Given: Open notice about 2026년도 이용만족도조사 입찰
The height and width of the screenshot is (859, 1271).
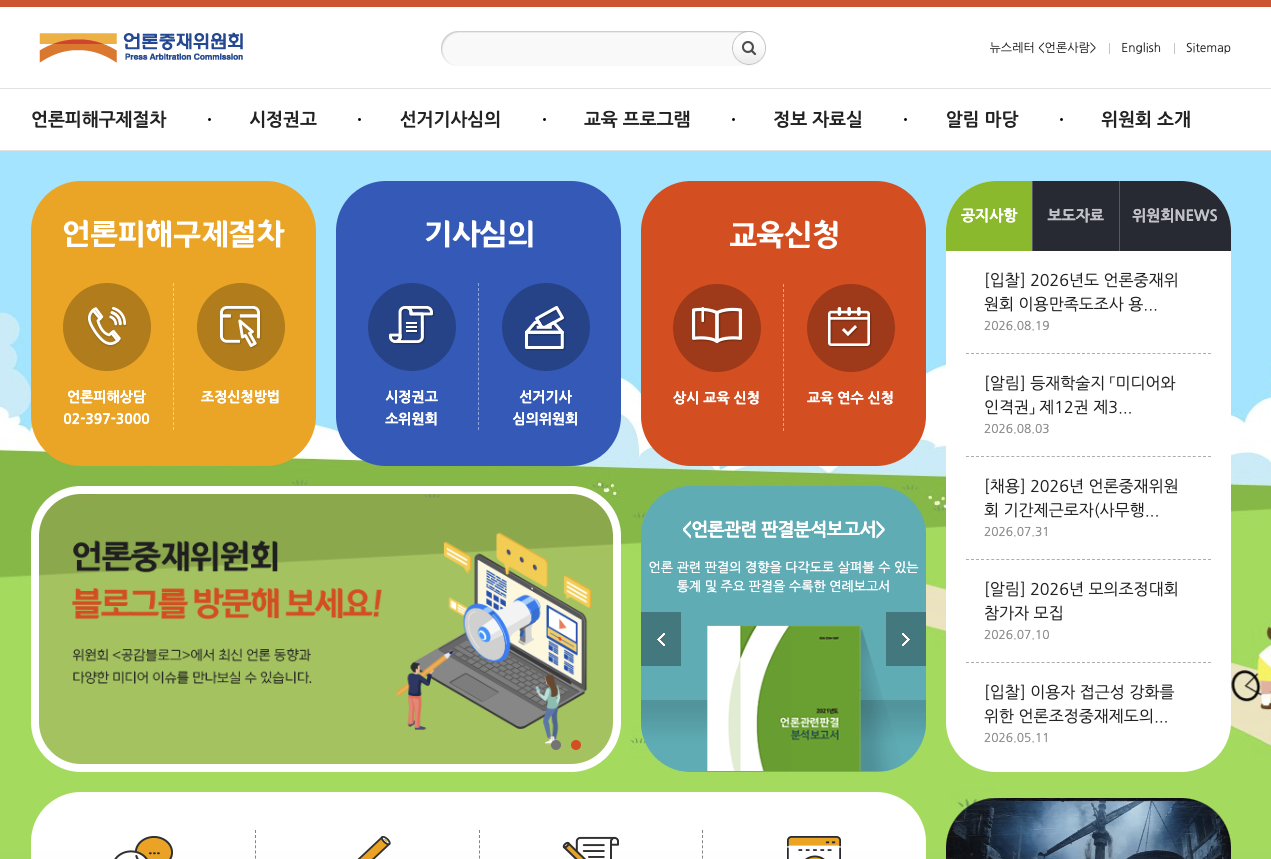Looking at the screenshot, I should [1081, 292].
